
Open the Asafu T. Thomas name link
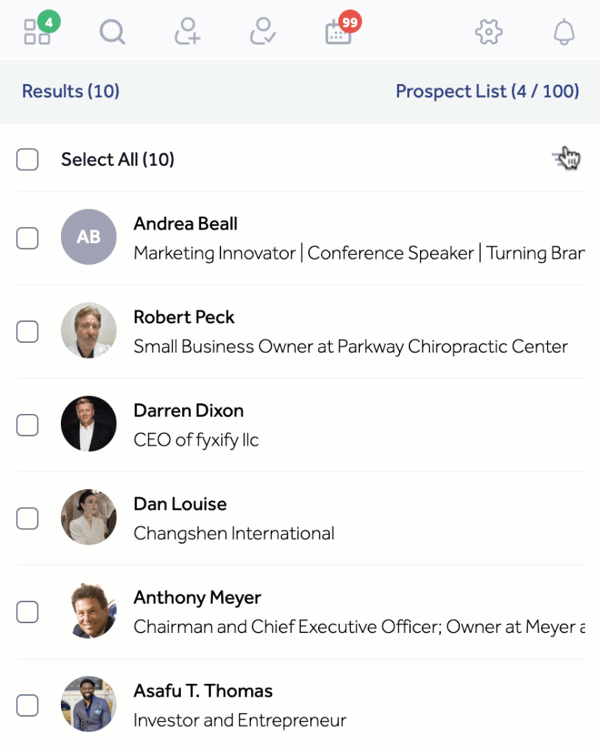[203, 691]
